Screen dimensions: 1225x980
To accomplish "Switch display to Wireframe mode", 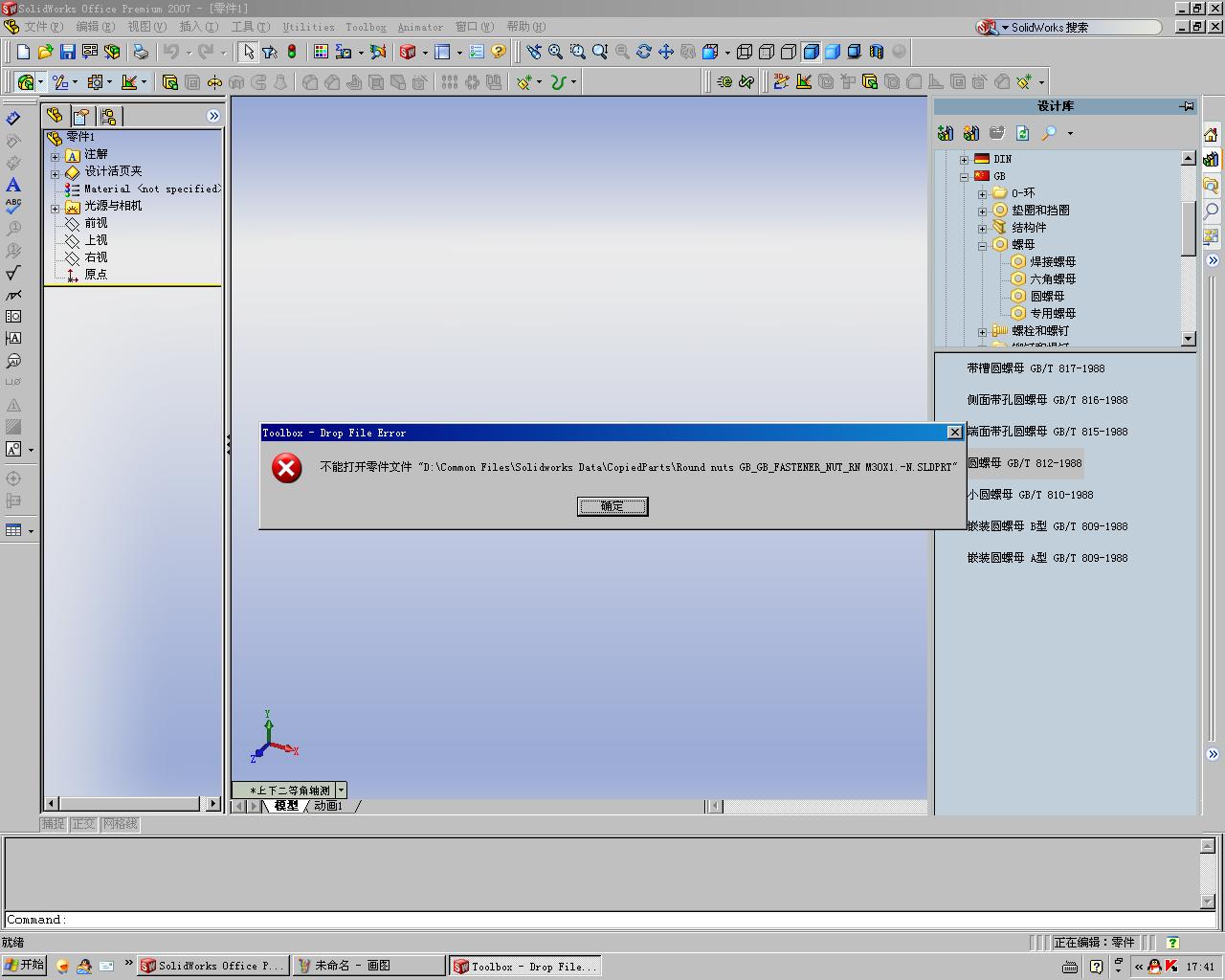I will coord(744,52).
